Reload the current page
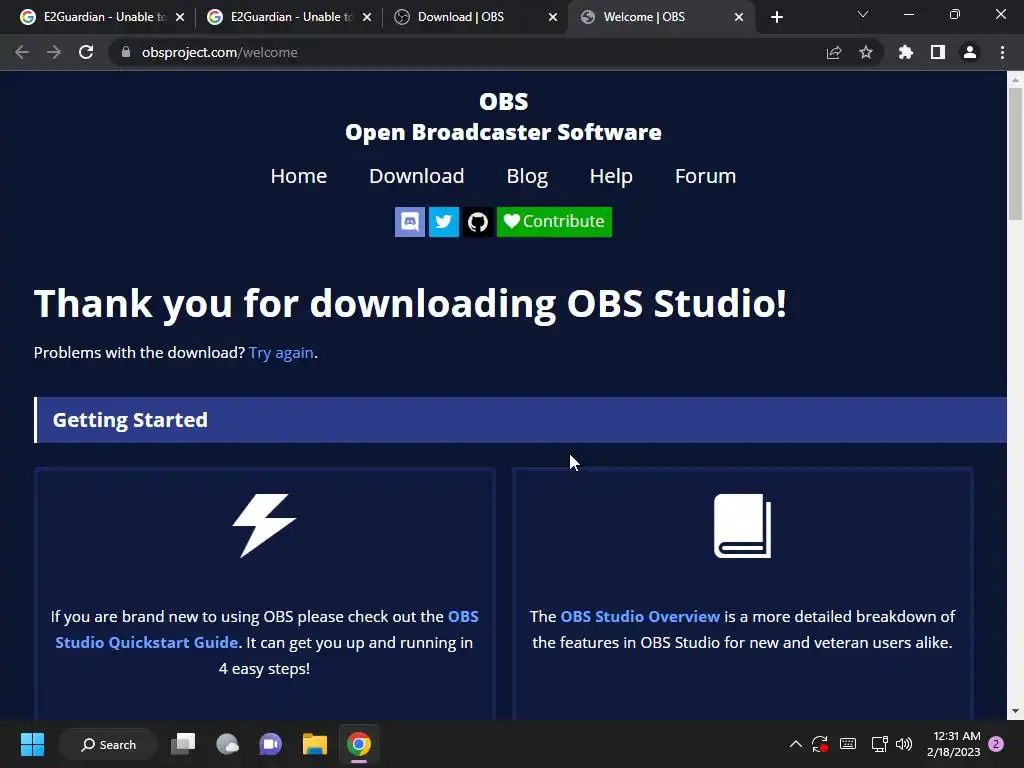Screen dimensions: 1024x768 tap(86, 52)
